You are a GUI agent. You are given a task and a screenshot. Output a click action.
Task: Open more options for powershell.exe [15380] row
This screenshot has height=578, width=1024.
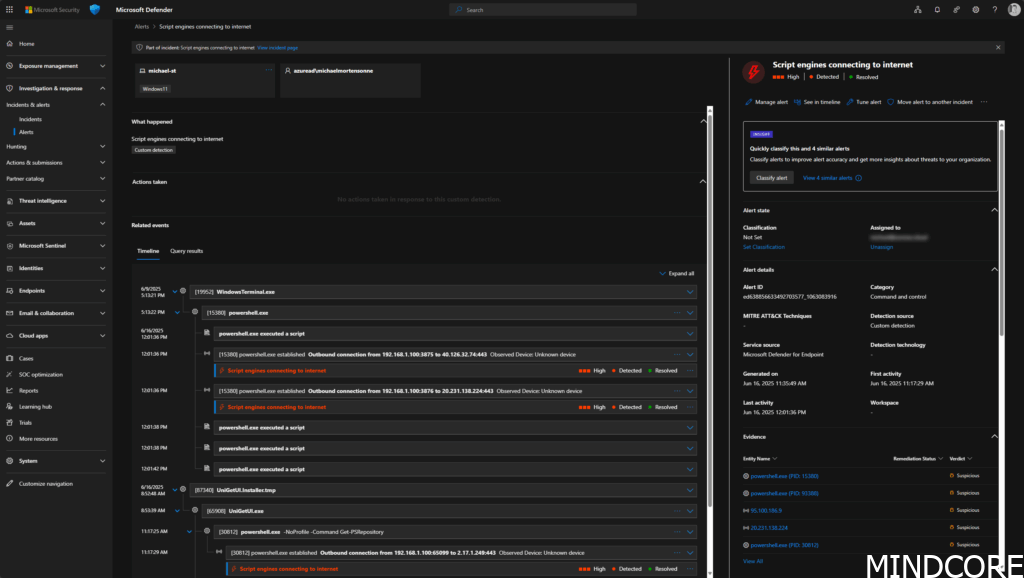pyautogui.click(x=677, y=313)
